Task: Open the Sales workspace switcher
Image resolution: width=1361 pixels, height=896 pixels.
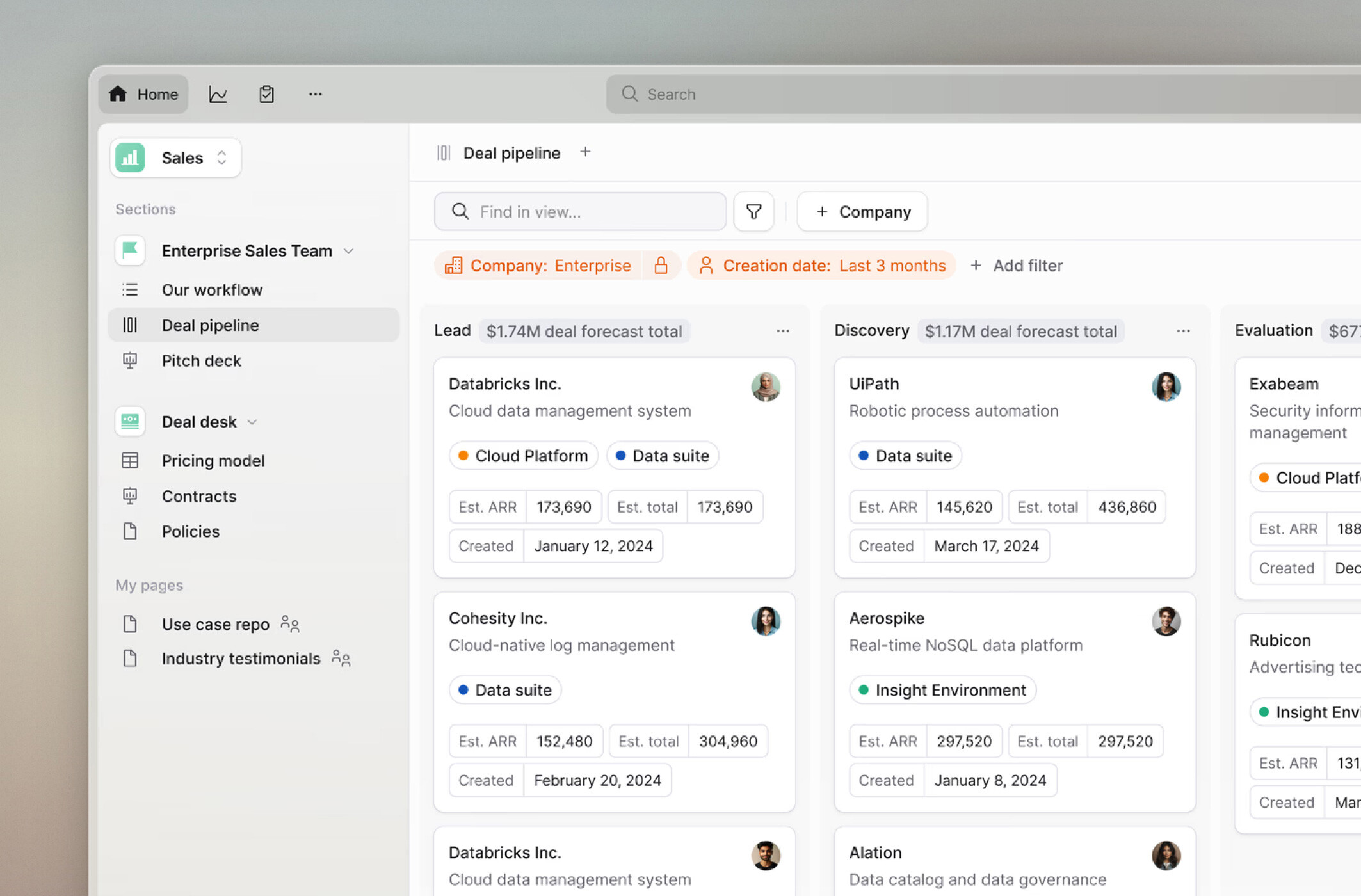Action: [x=176, y=158]
